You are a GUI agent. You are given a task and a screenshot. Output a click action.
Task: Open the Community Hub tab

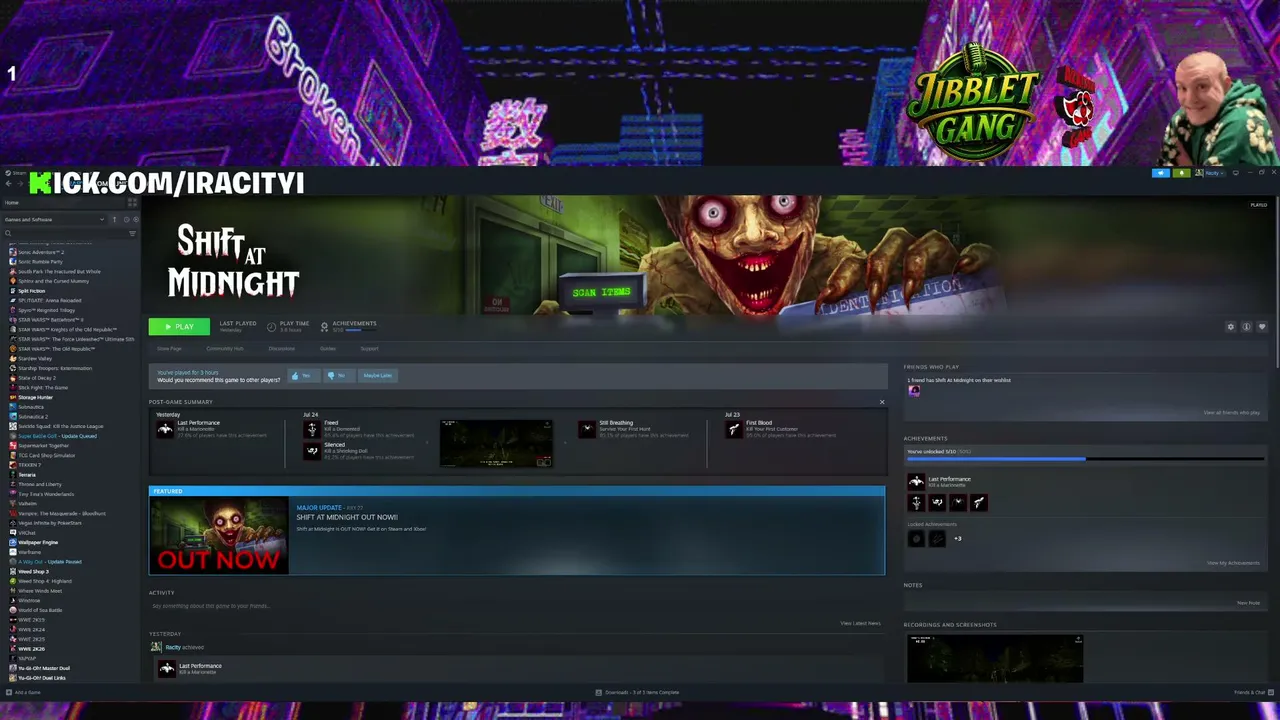tap(225, 349)
